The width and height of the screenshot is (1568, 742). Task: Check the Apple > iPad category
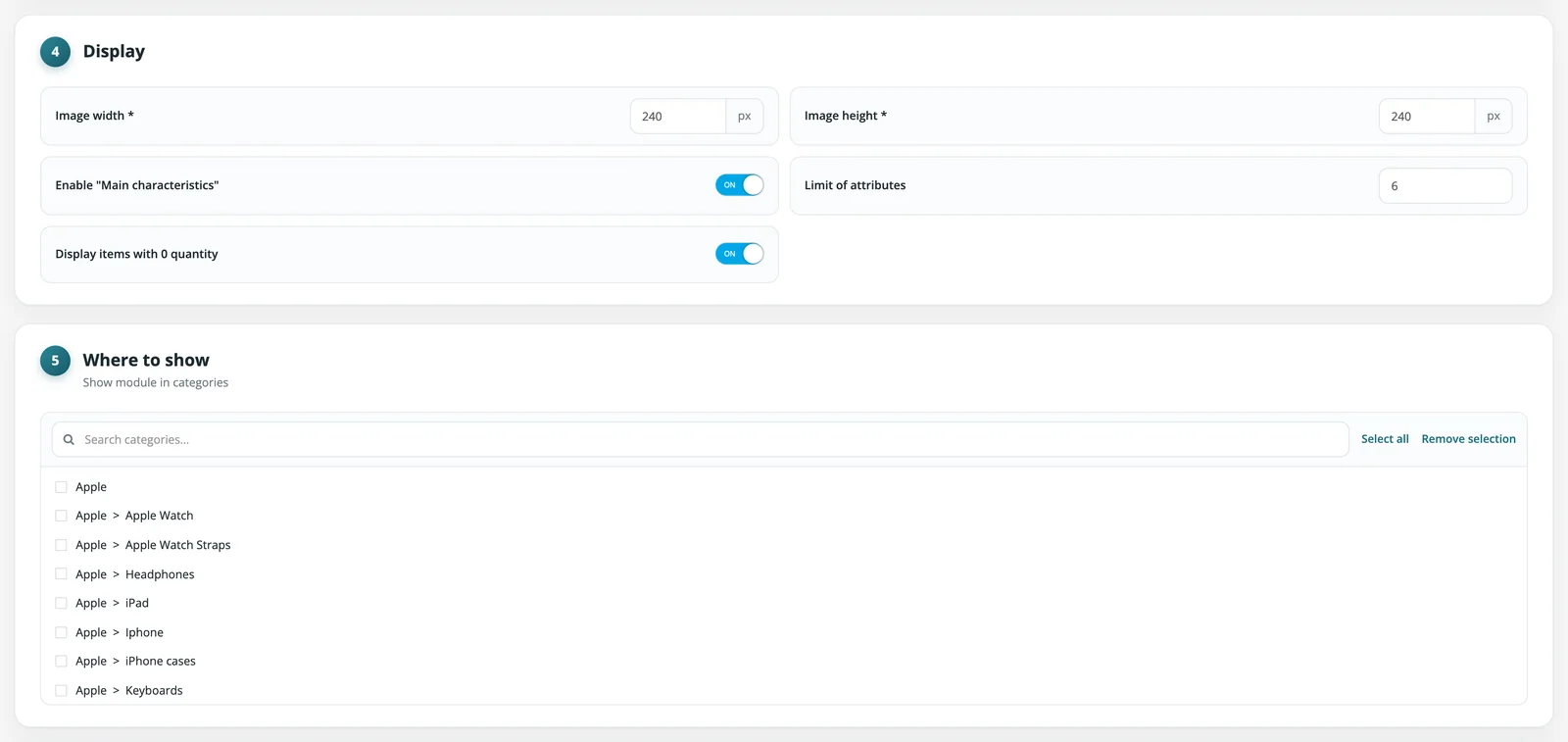pyautogui.click(x=61, y=603)
